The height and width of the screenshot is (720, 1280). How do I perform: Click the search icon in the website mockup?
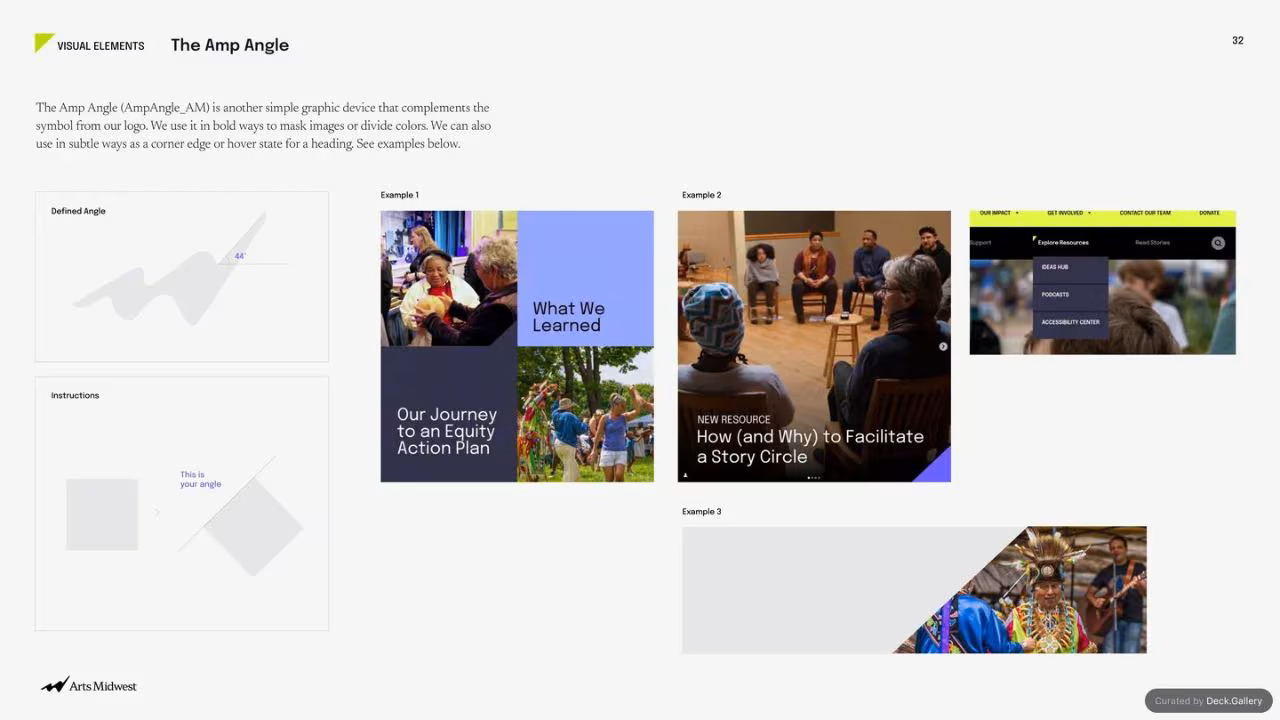pyautogui.click(x=1218, y=243)
